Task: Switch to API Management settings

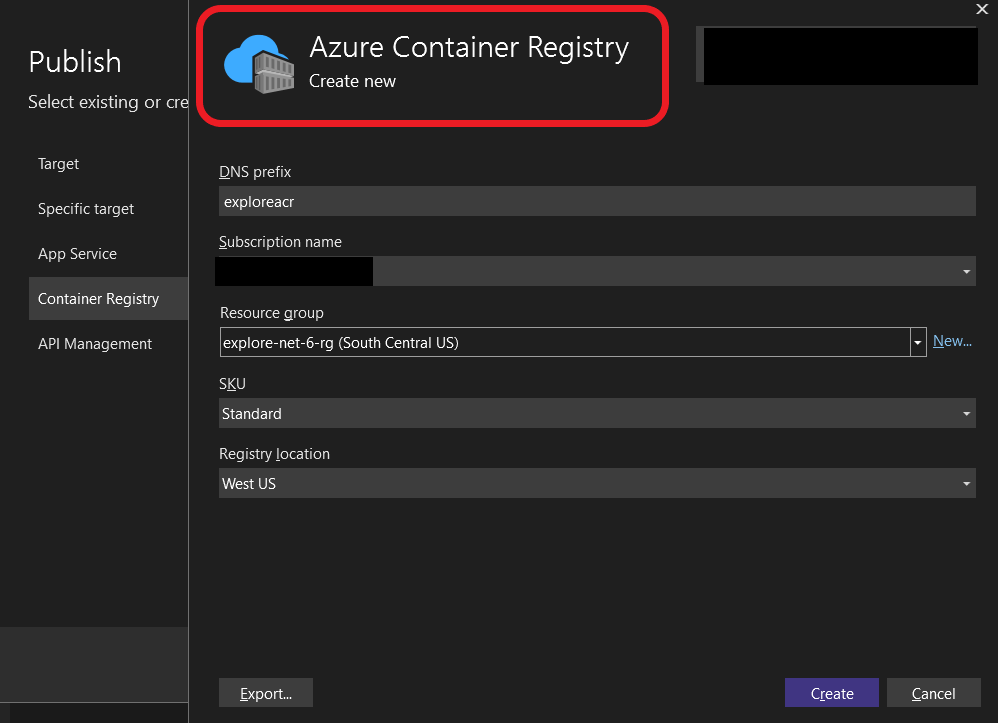Action: (x=94, y=343)
